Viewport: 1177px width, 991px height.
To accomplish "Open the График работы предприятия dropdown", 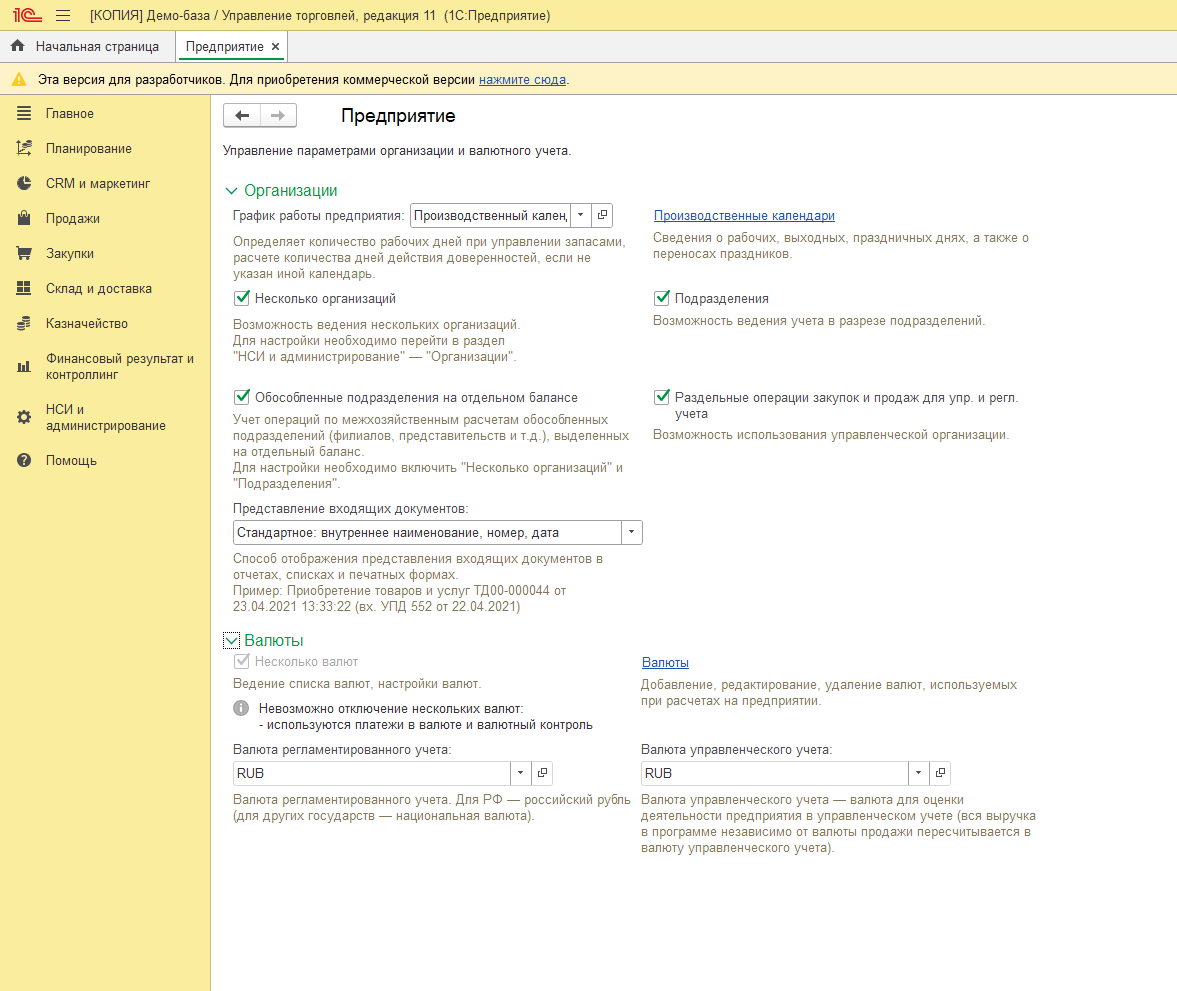I will coord(581,215).
